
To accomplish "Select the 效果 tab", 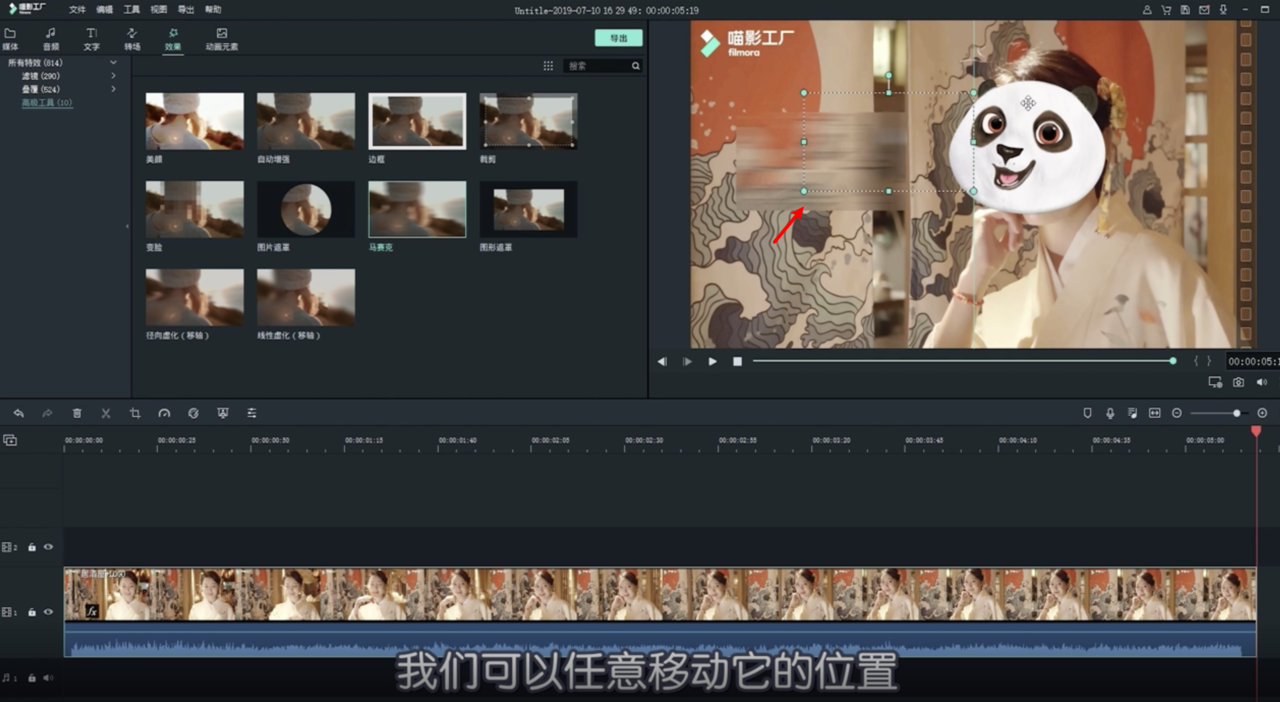I will pos(173,39).
